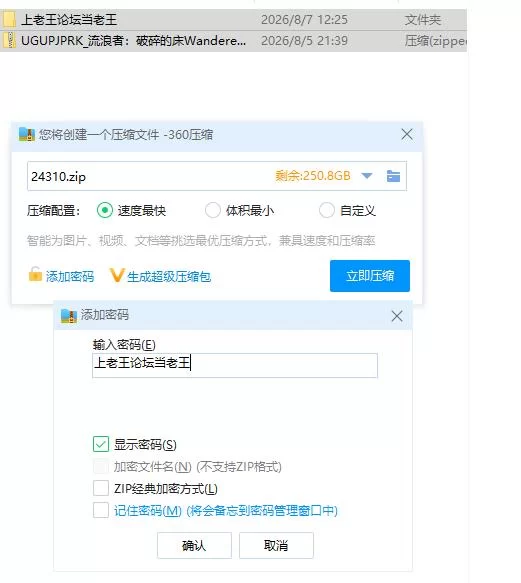Cancel password dialog with 取消 button

click(x=276, y=545)
